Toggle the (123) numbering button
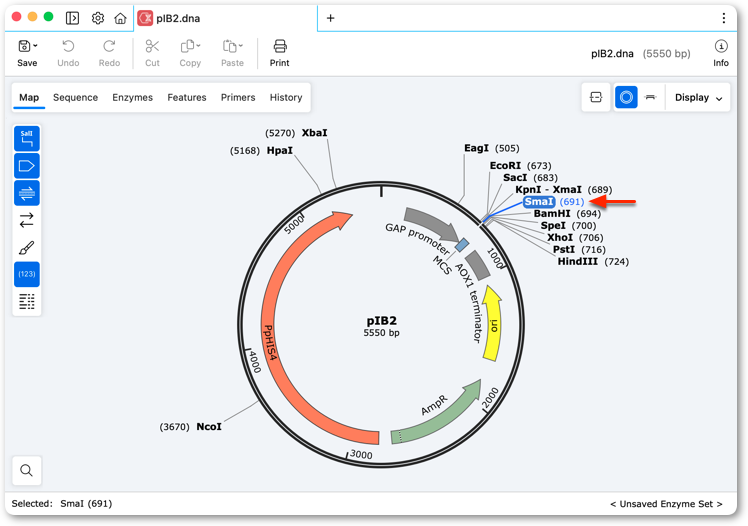This screenshot has width=748, height=526. (x=27, y=274)
